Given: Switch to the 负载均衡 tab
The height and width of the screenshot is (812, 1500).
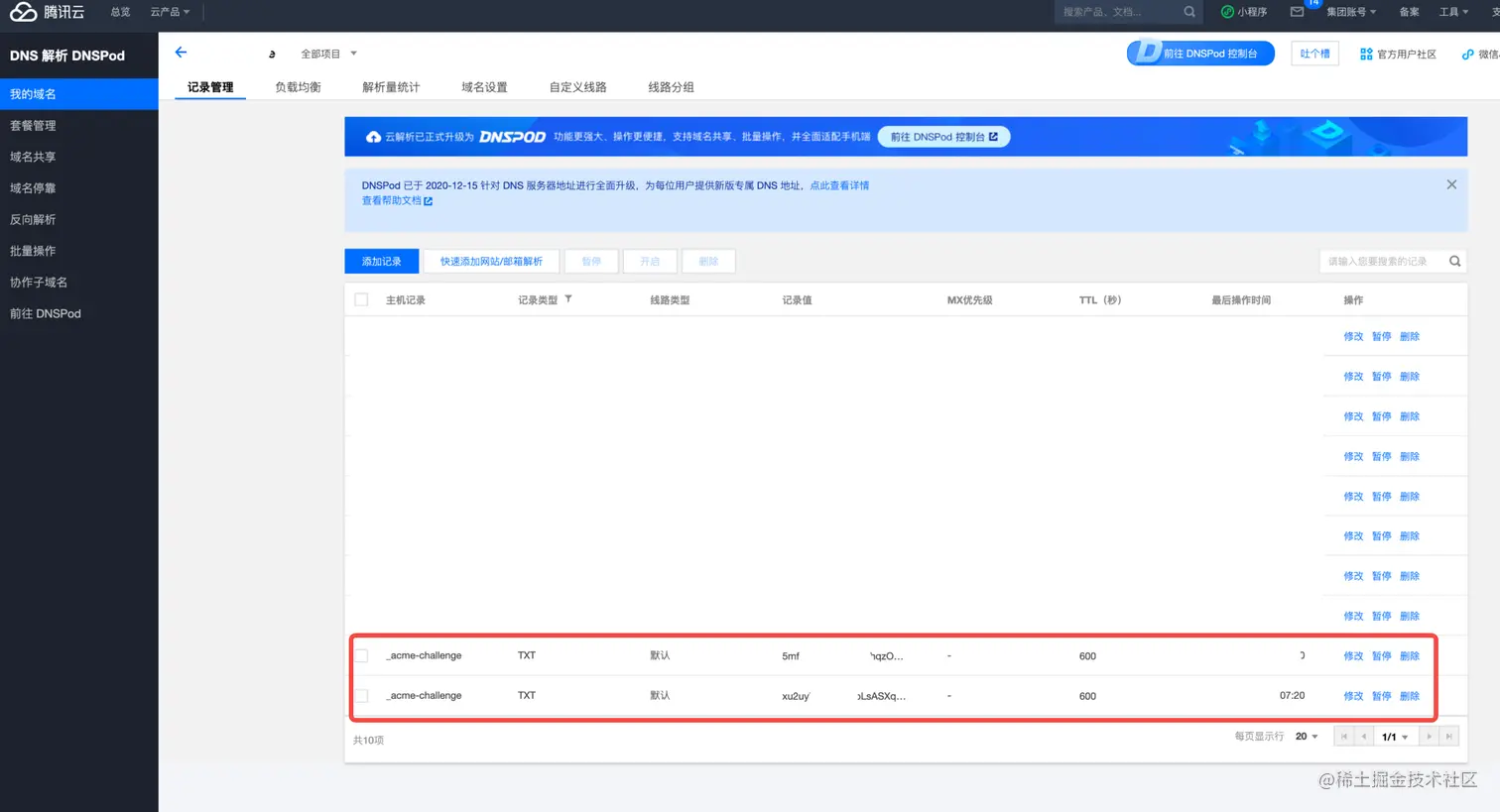Looking at the screenshot, I should click(298, 87).
